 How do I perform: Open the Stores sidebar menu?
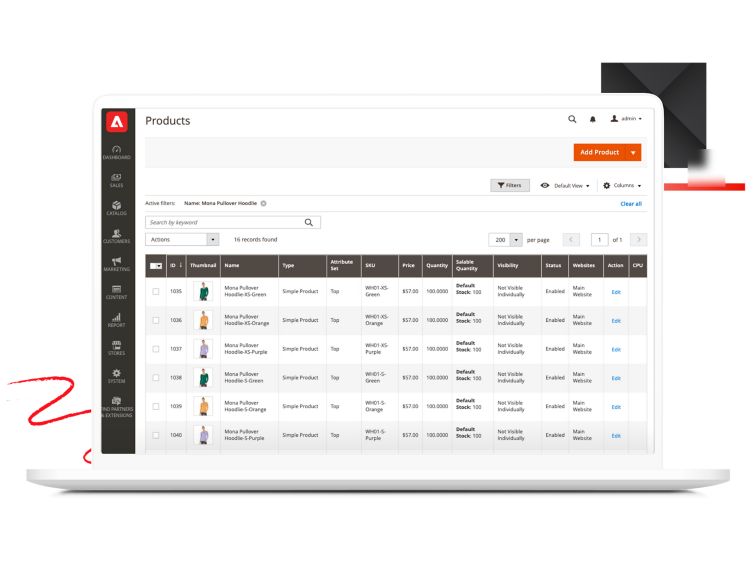coord(117,348)
